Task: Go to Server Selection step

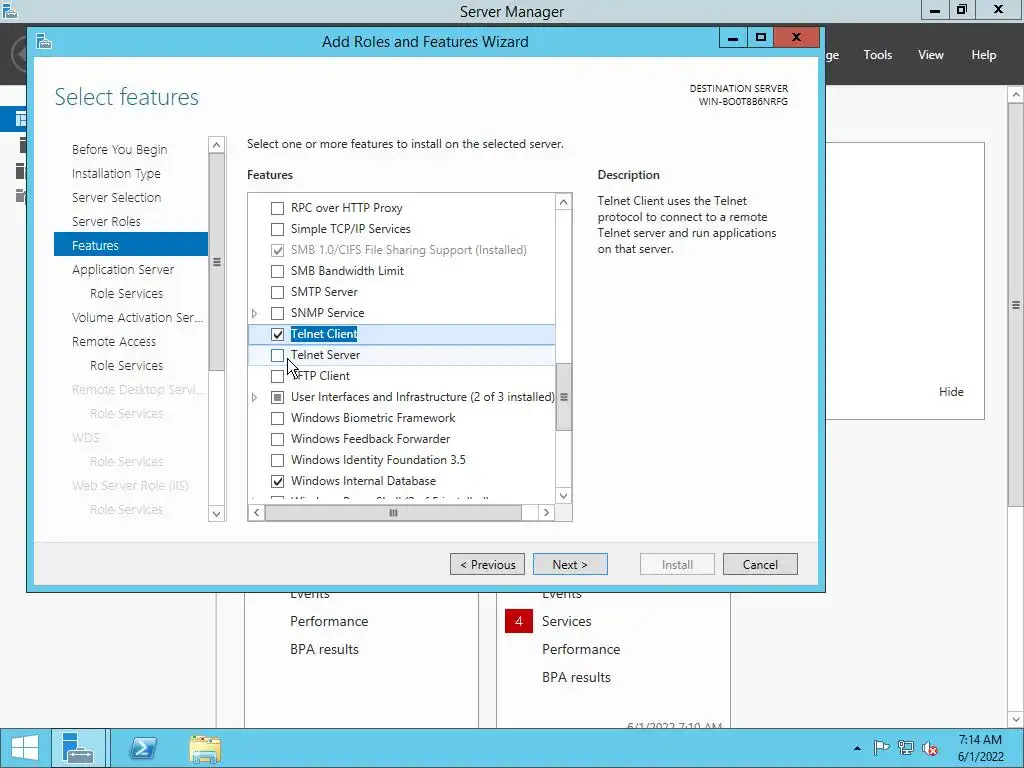Action: coord(116,197)
